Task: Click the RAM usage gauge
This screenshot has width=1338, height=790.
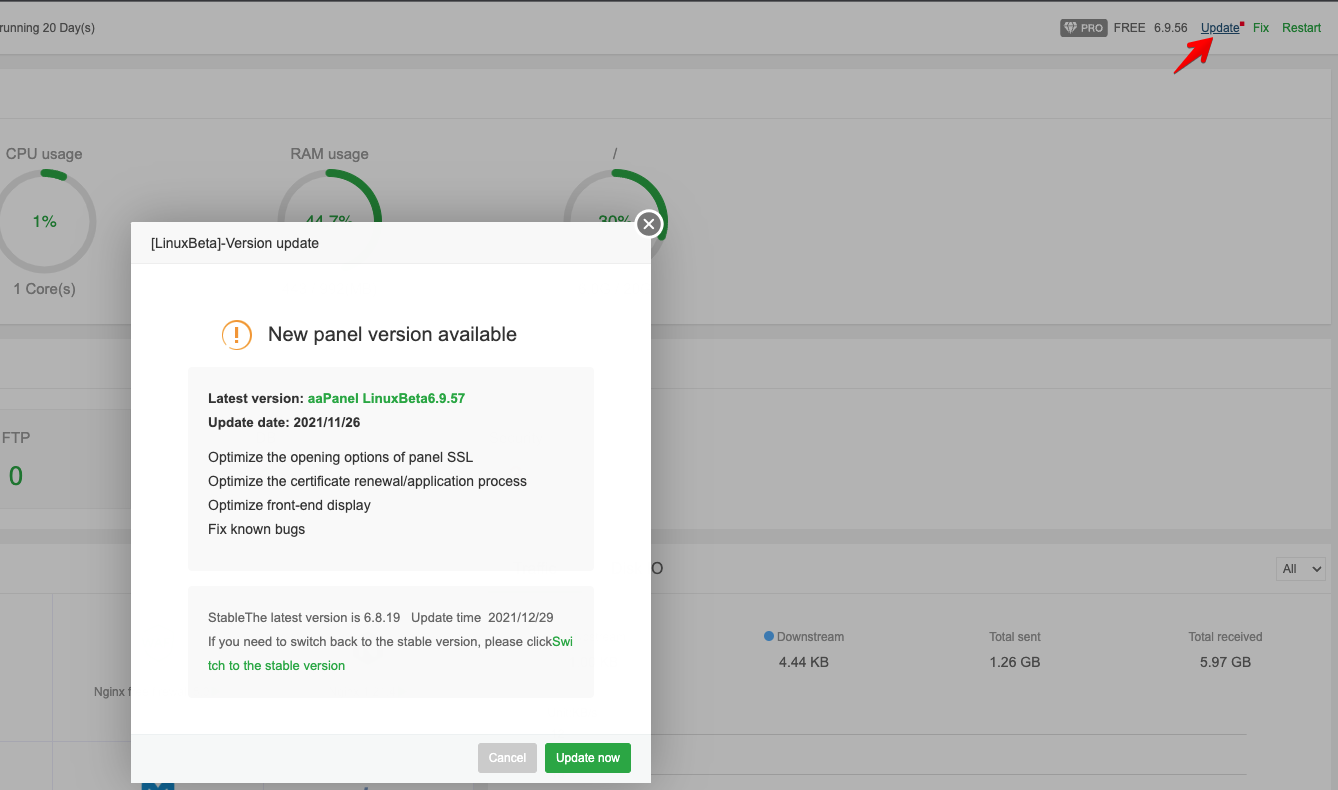Action: pyautogui.click(x=329, y=195)
